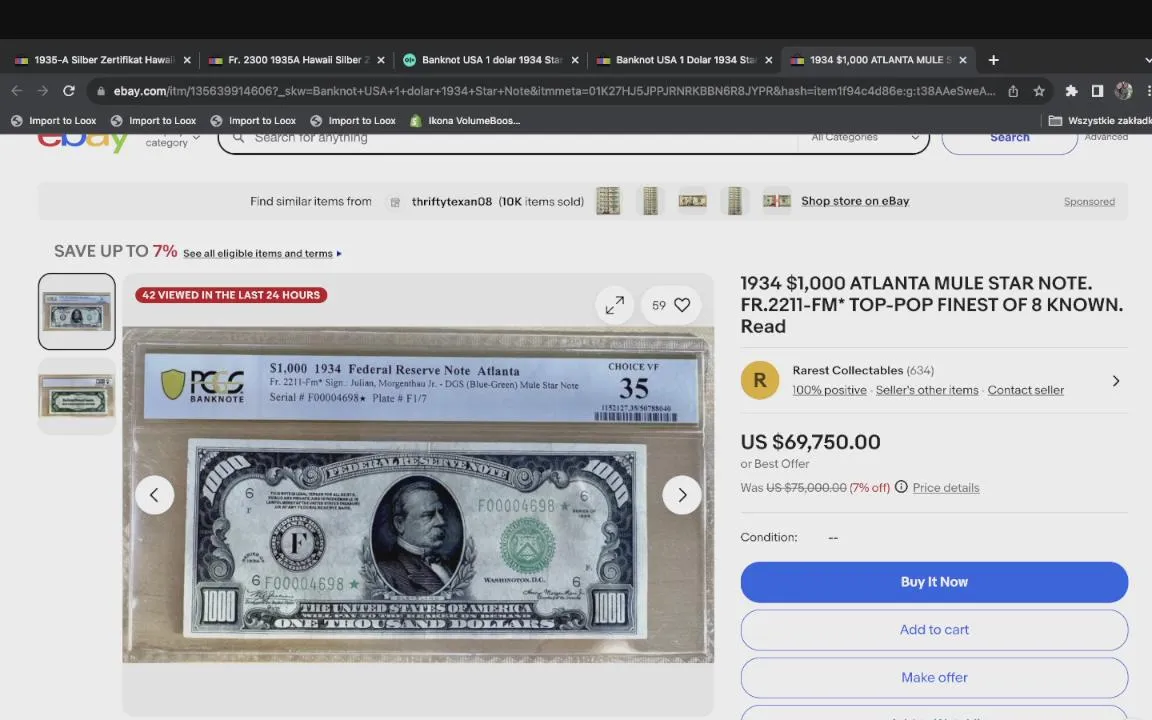Screen dimensions: 1152x720
Task: Click the first Import to Loox bookmark
Action: (x=54, y=120)
